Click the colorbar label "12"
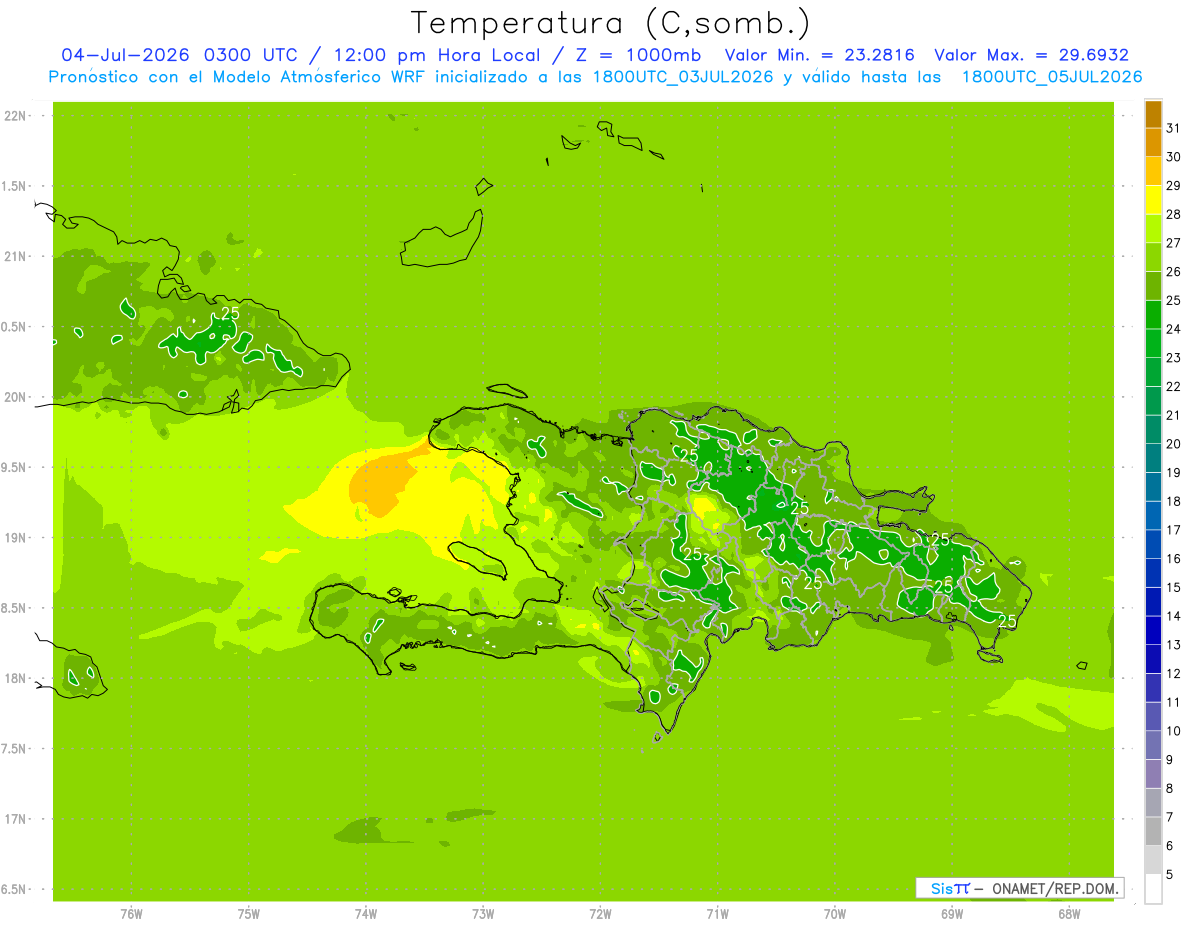 point(1174,674)
